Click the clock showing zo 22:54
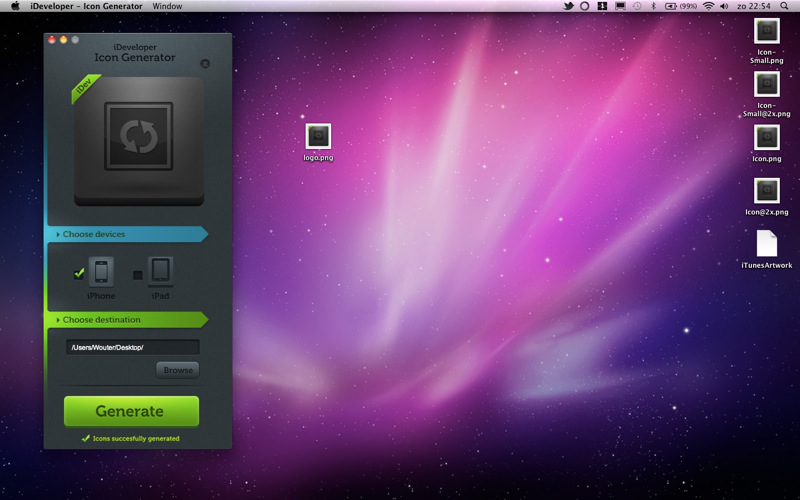The height and width of the screenshot is (500, 800). pos(754,6)
